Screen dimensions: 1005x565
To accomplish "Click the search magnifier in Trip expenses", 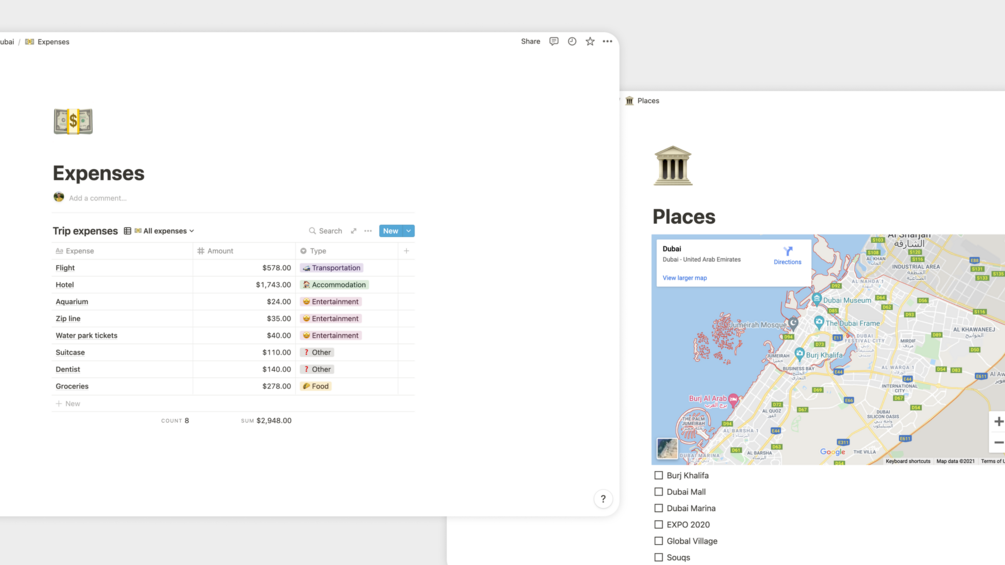I will point(312,231).
